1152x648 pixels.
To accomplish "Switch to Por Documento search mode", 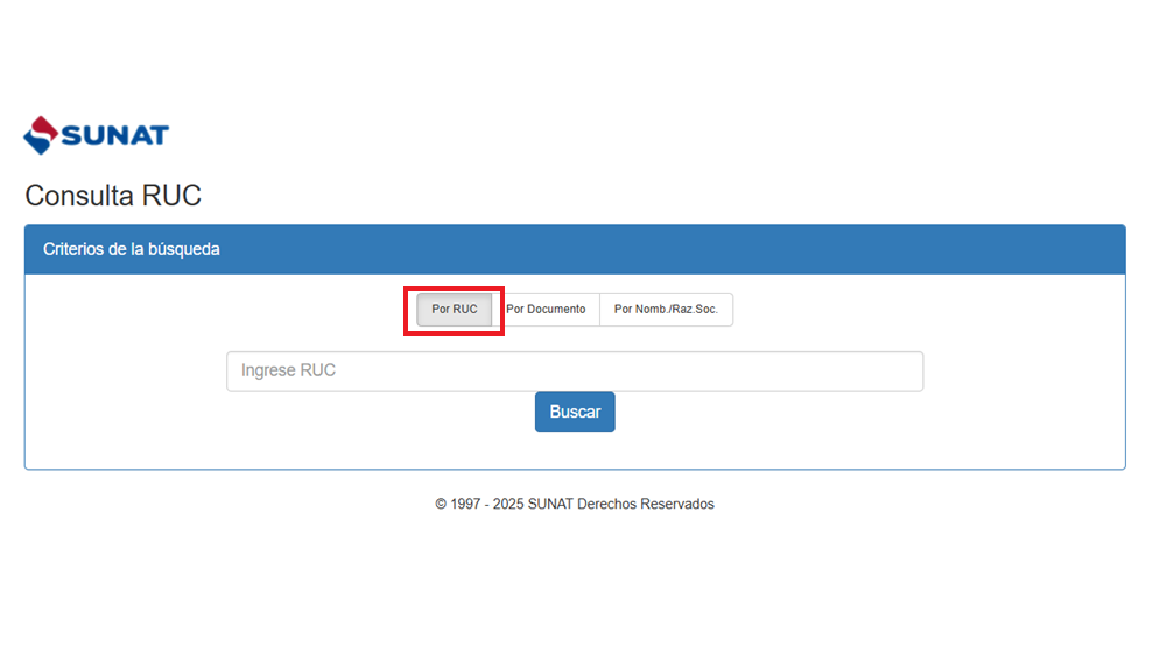I will pyautogui.click(x=546, y=310).
